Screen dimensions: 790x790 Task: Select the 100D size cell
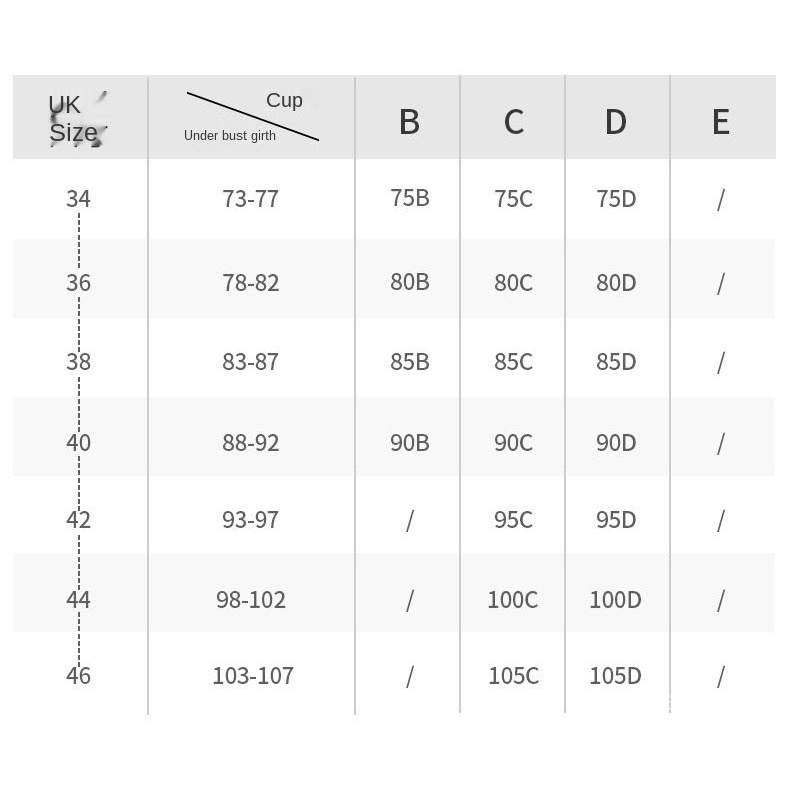pyautogui.click(x=616, y=600)
